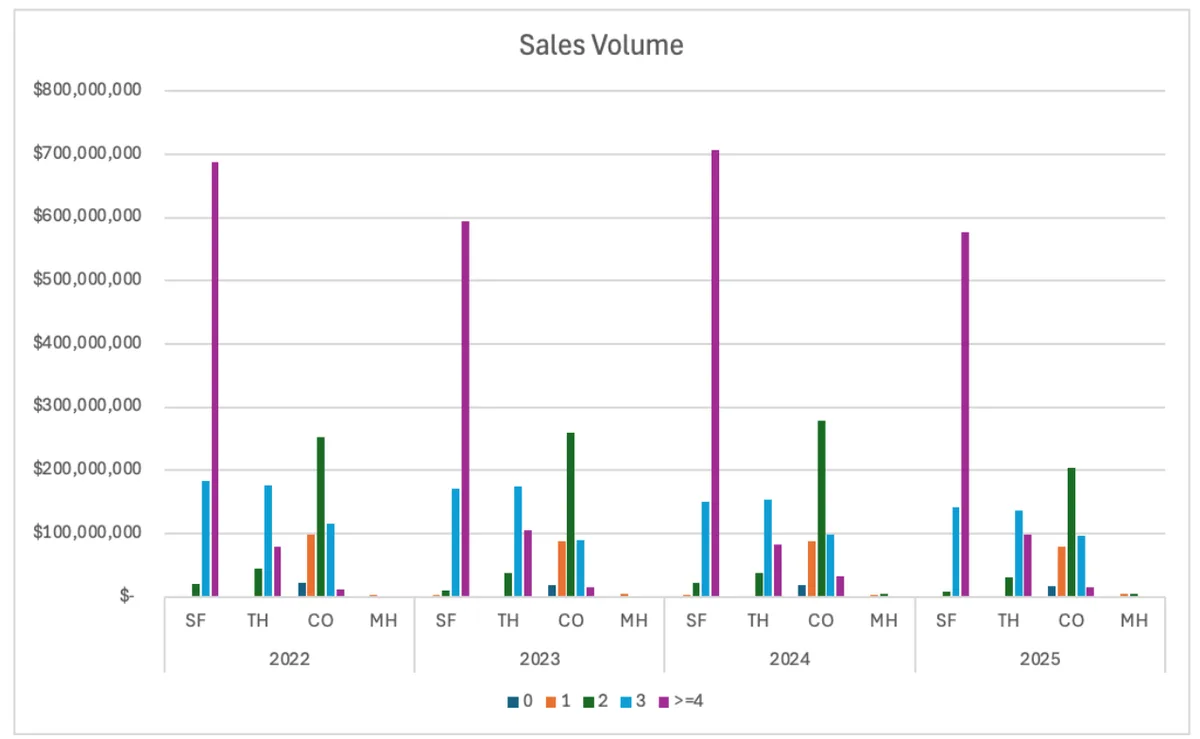Select the light blue TH bar for 2024
Image resolution: width=1200 pixels, height=739 pixels.
coord(768,548)
